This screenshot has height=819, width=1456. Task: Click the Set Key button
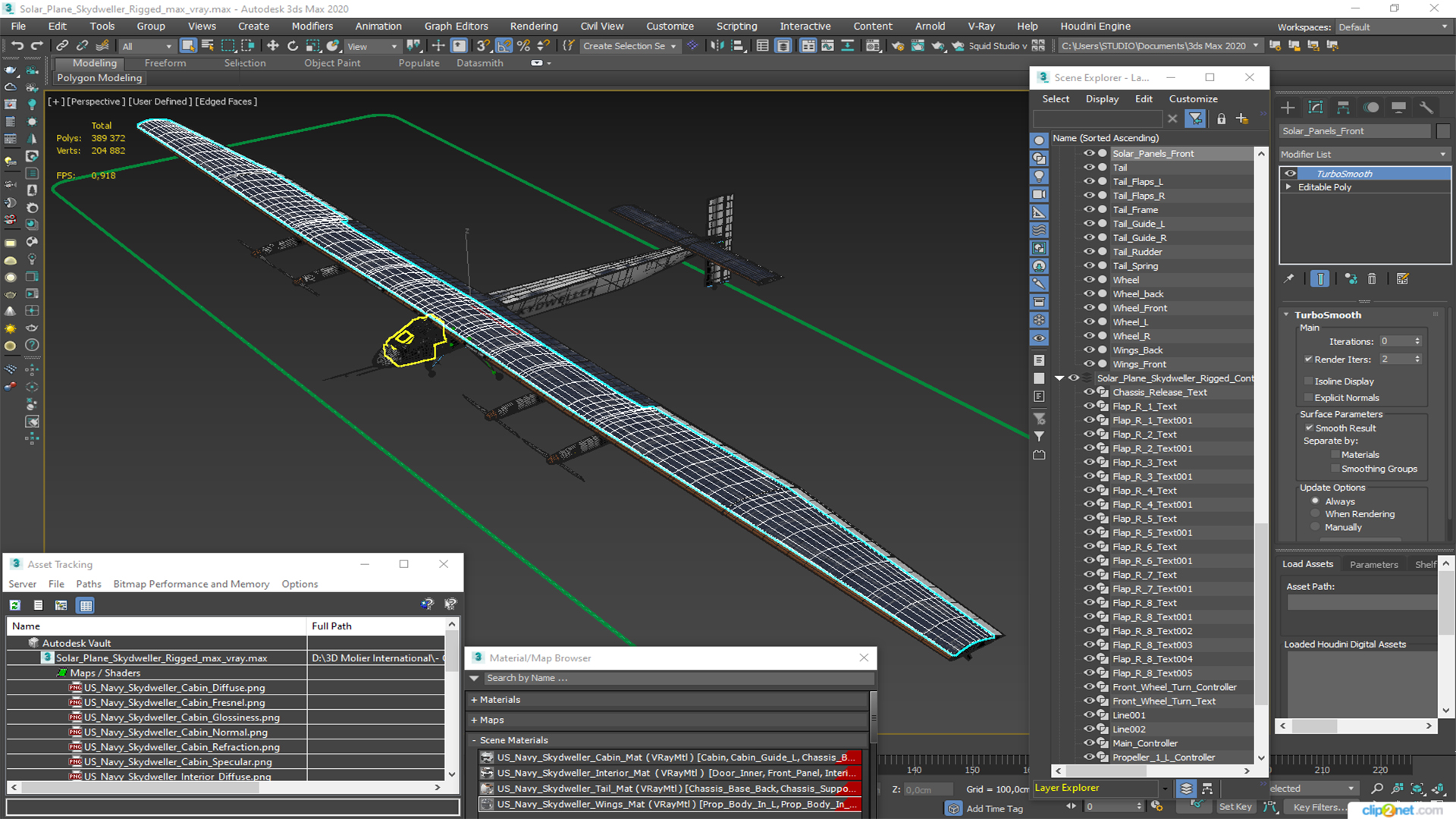[x=1235, y=807]
